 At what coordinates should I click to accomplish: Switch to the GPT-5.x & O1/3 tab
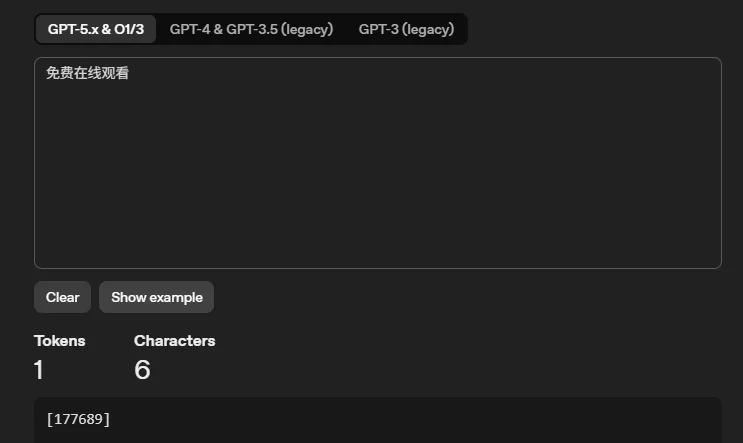click(96, 29)
